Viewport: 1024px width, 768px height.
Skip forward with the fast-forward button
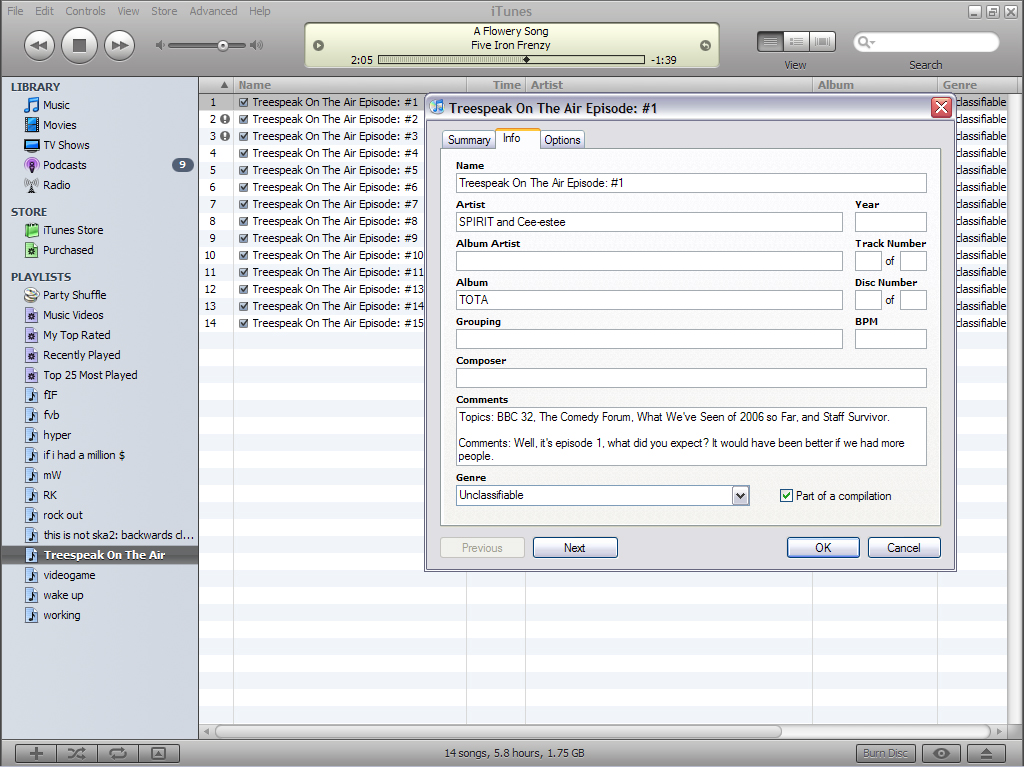(120, 45)
